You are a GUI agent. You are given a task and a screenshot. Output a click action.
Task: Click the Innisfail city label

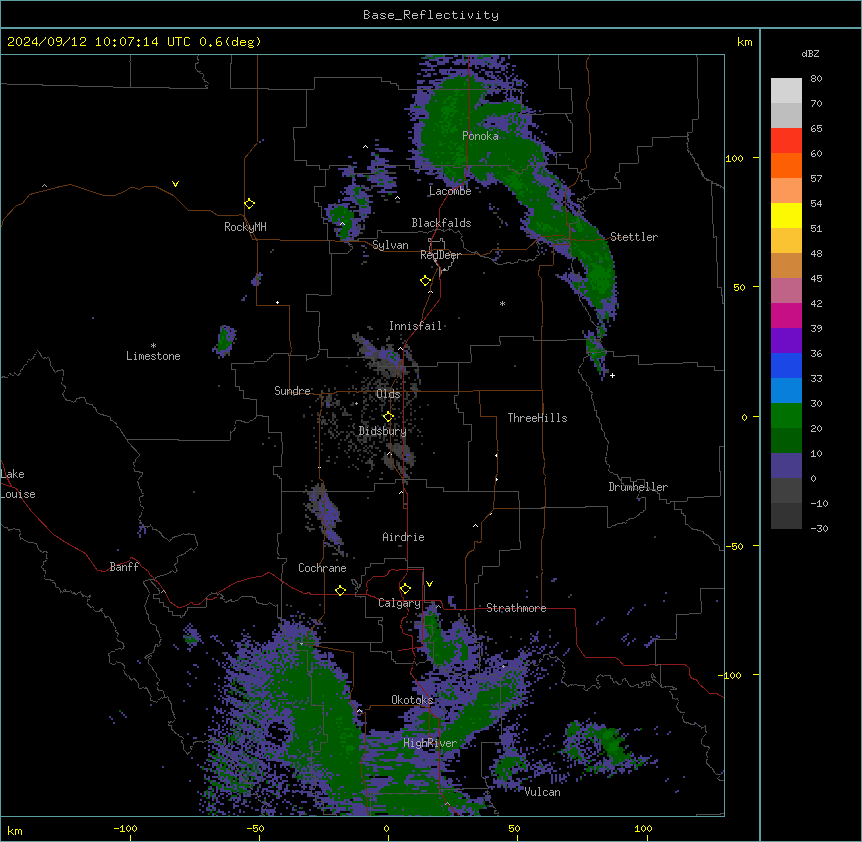(416, 326)
